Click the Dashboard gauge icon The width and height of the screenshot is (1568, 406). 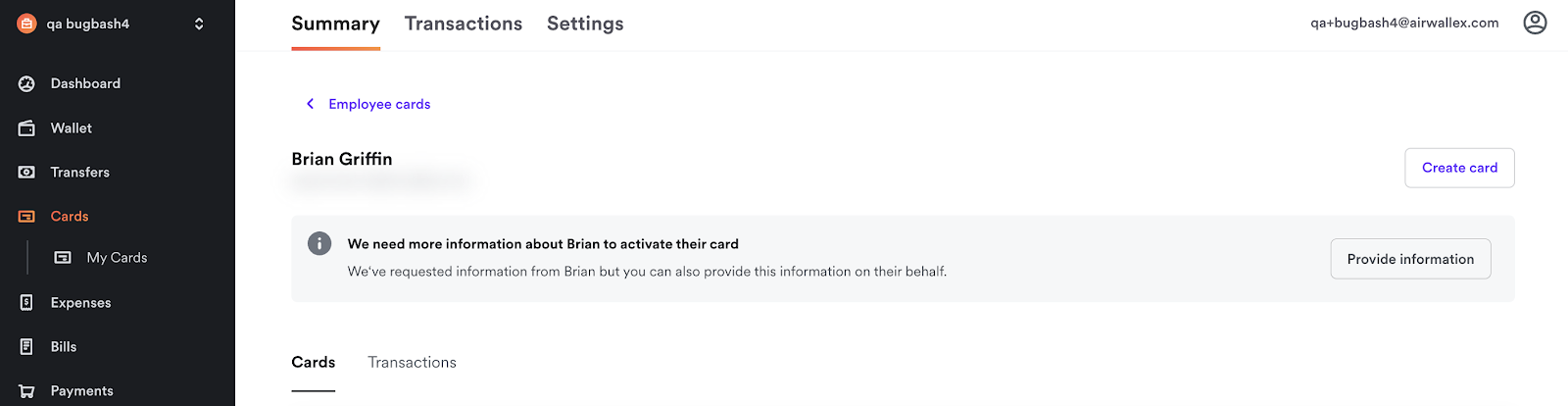[x=26, y=84]
